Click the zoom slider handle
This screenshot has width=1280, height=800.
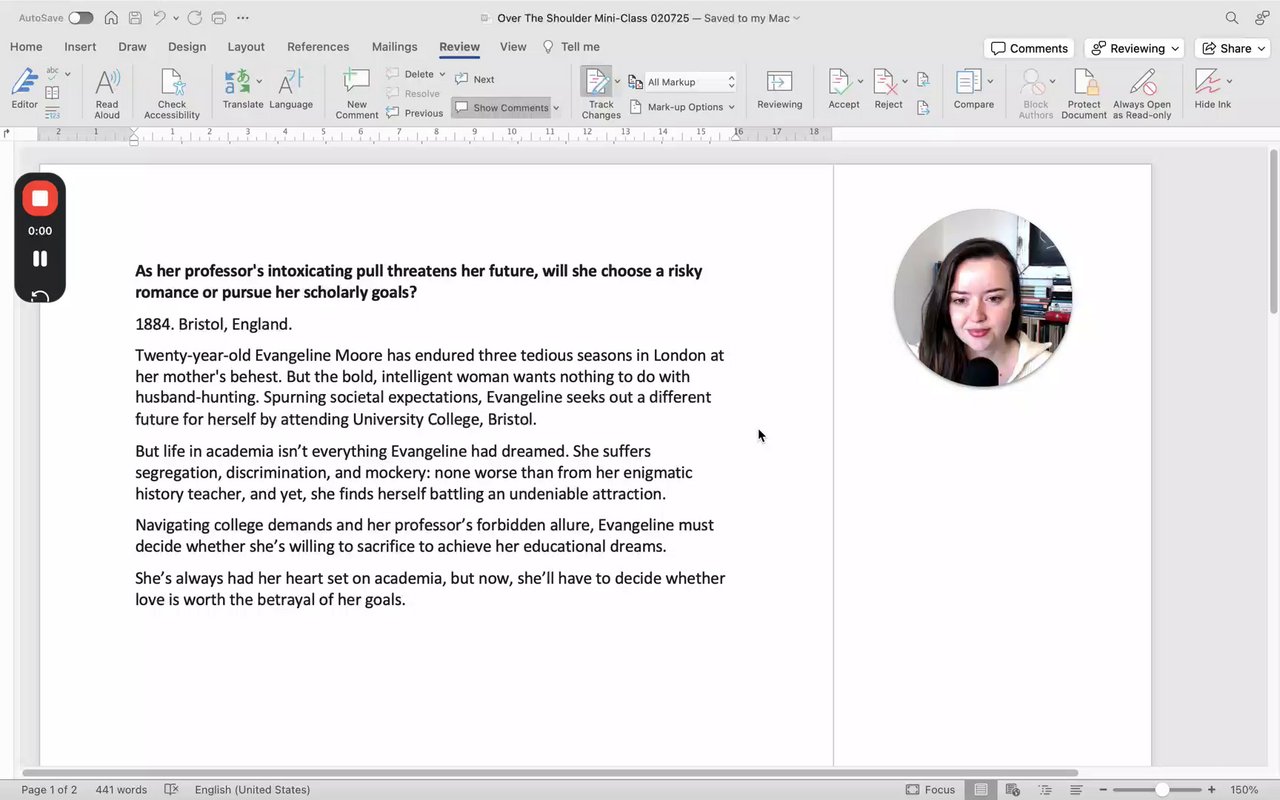click(1162, 790)
